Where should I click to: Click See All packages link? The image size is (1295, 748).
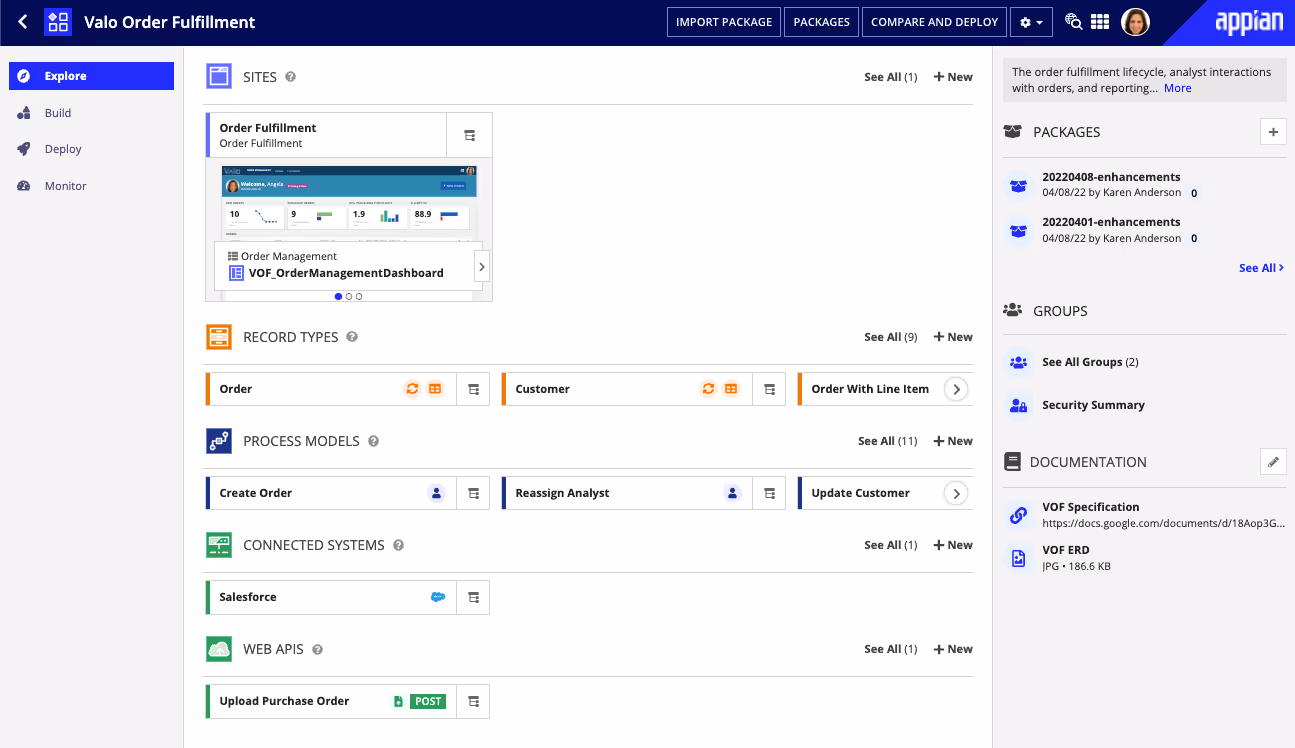(1261, 268)
